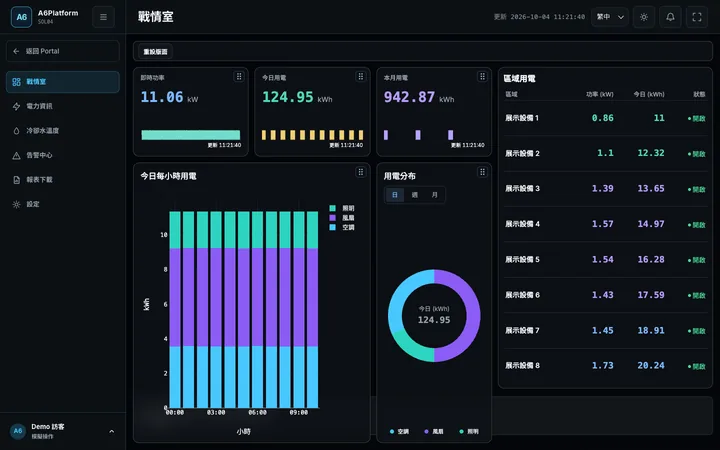Image resolution: width=720 pixels, height=450 pixels.
Task: Click row 展示設備 8
Action: (605, 366)
